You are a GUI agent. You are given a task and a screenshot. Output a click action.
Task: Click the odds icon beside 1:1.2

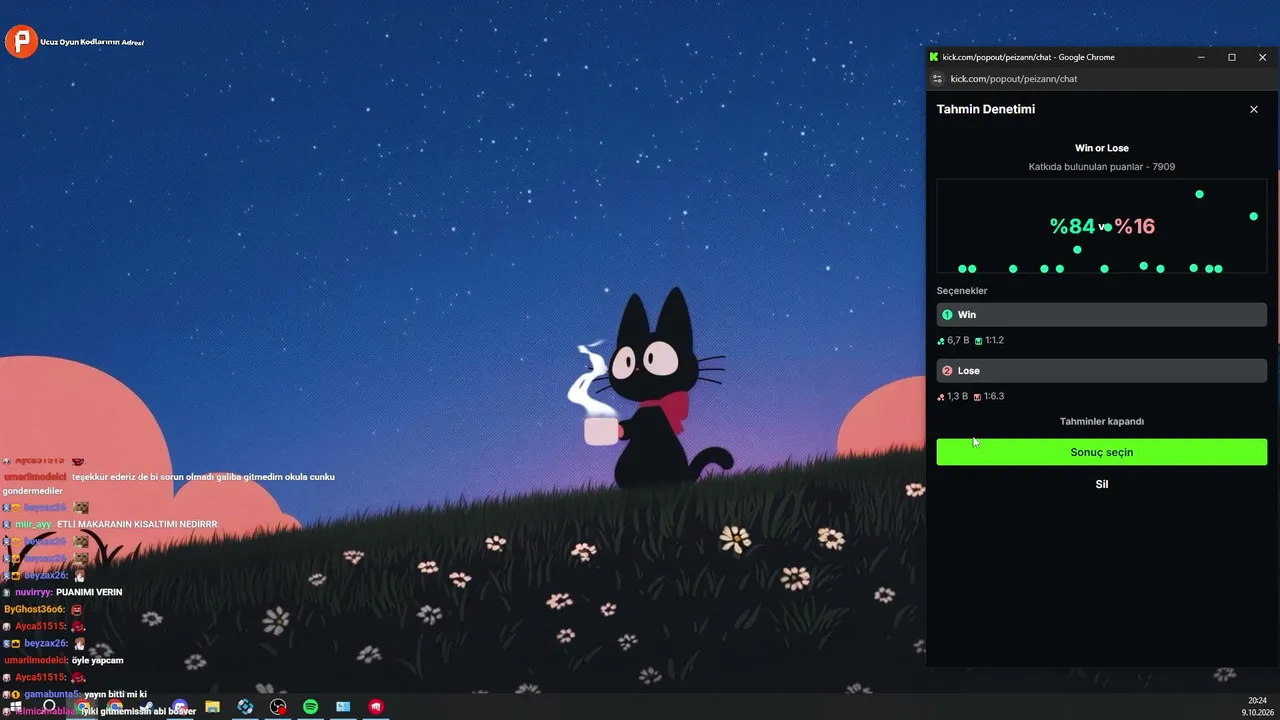979,341
